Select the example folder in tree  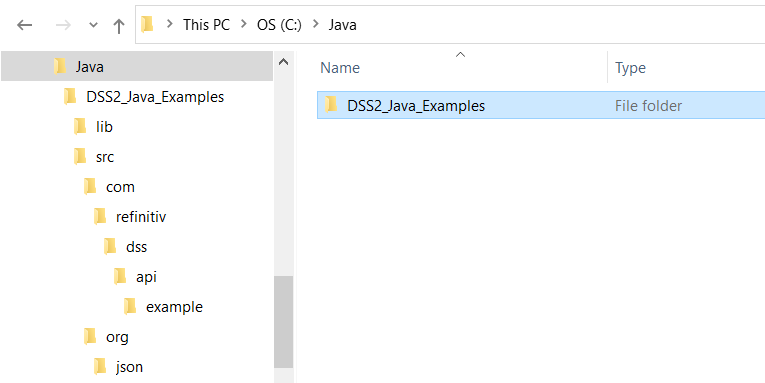pos(174,307)
